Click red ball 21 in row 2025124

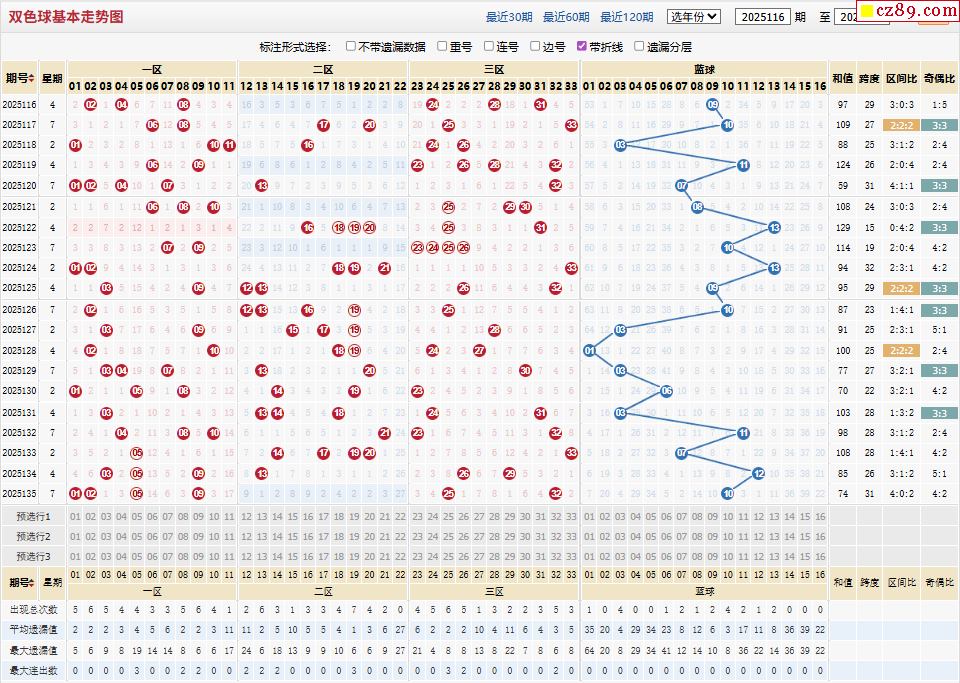click(x=384, y=267)
